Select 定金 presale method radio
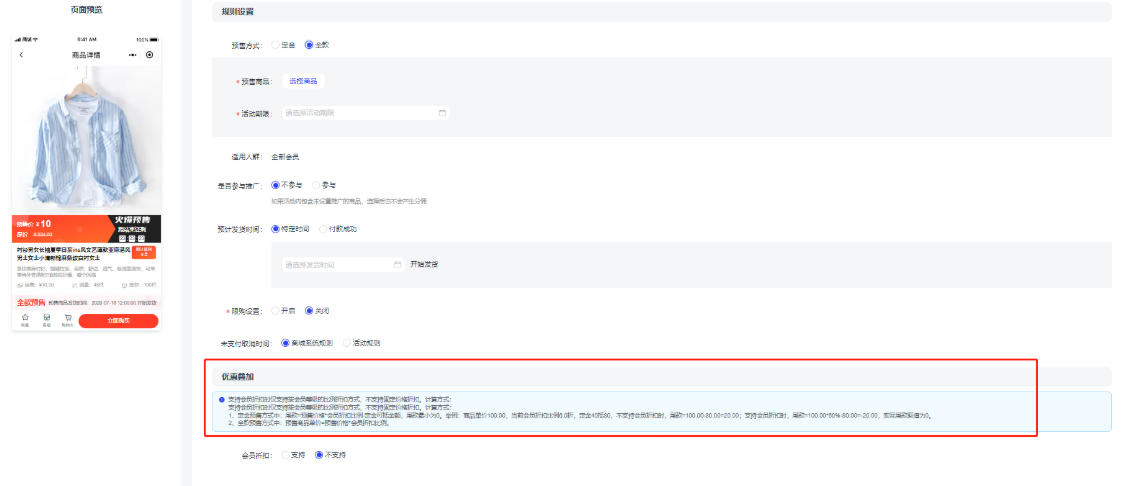This screenshot has width=1125, height=486. coord(276,45)
